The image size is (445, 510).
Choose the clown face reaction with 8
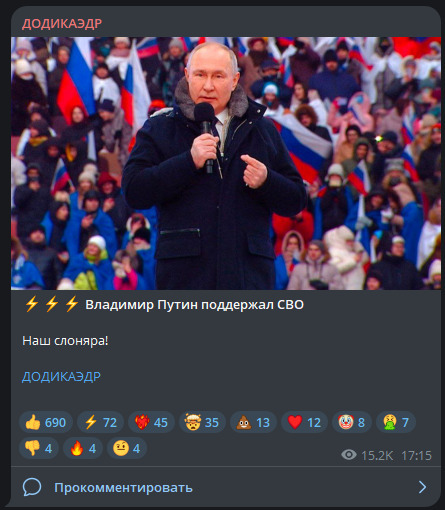pos(352,422)
